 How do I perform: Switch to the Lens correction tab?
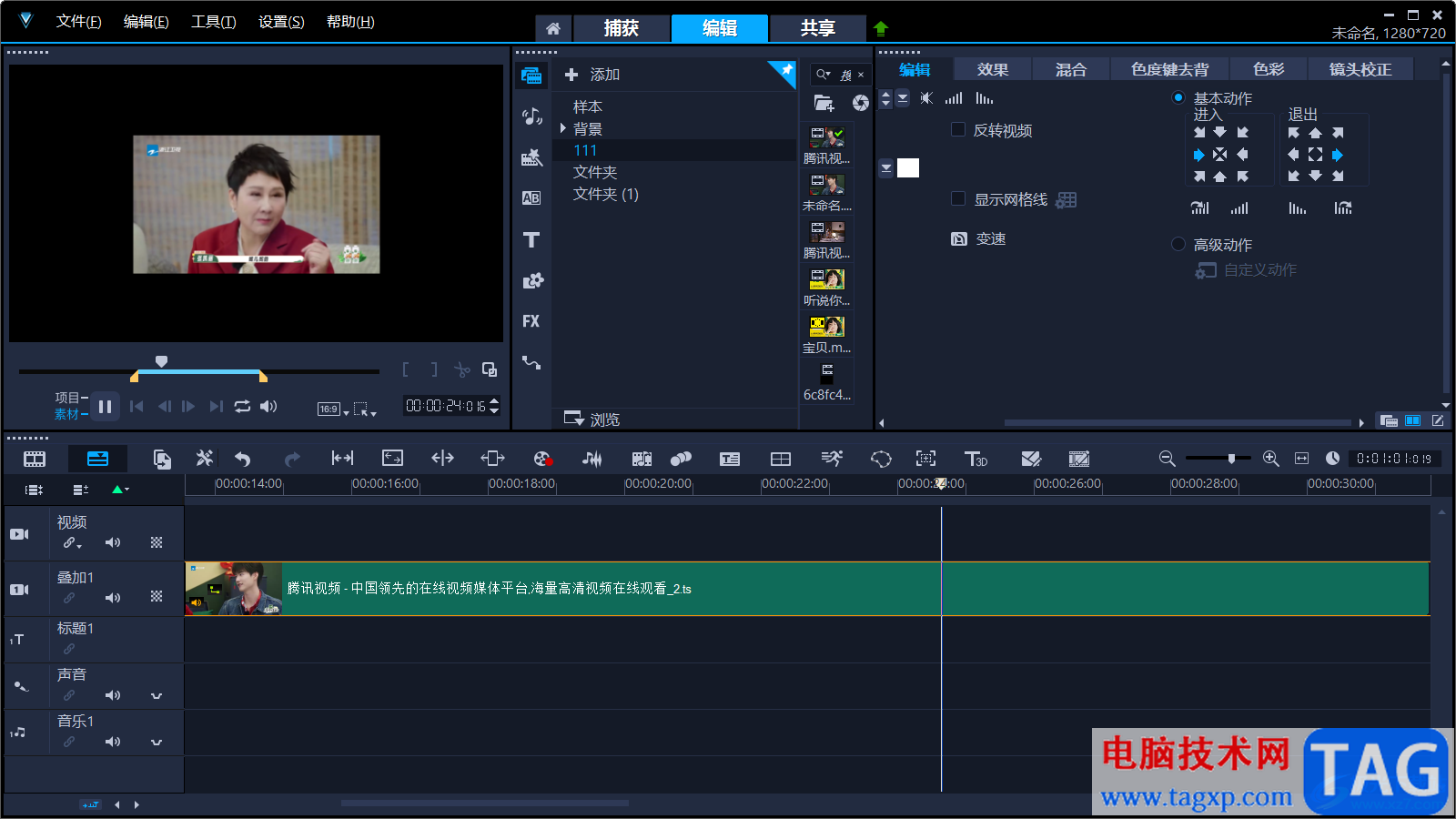pyautogui.click(x=1360, y=69)
